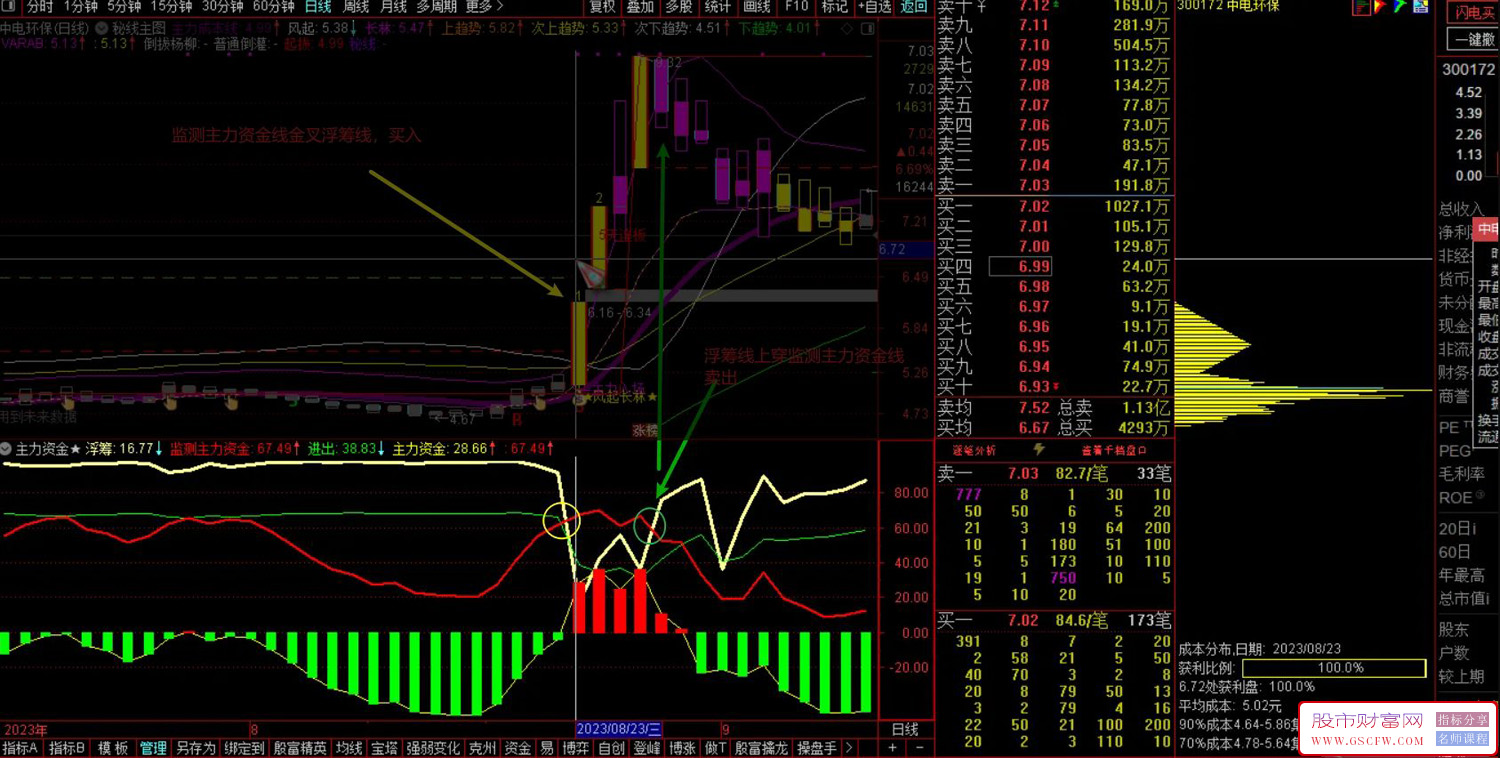Click the diamond icon in indicator header
This screenshot has height=758, width=1500.
click(x=847, y=28)
